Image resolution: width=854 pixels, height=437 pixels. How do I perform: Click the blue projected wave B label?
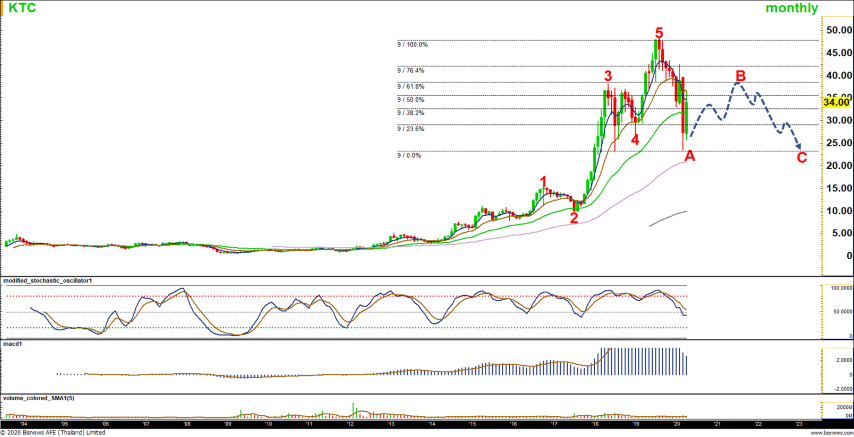tap(740, 76)
